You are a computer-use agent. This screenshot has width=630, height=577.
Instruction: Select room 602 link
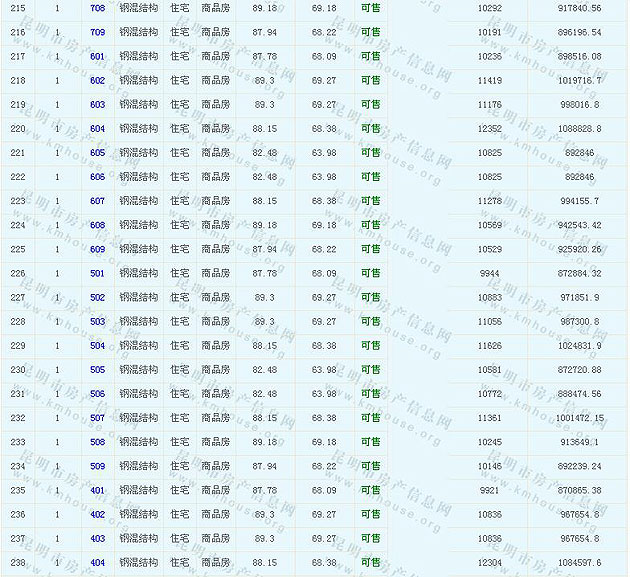click(x=97, y=80)
